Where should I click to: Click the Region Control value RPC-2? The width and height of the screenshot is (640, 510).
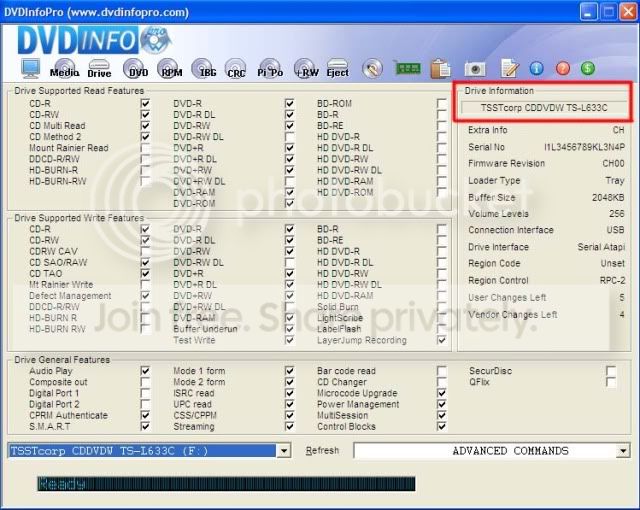[x=612, y=280]
